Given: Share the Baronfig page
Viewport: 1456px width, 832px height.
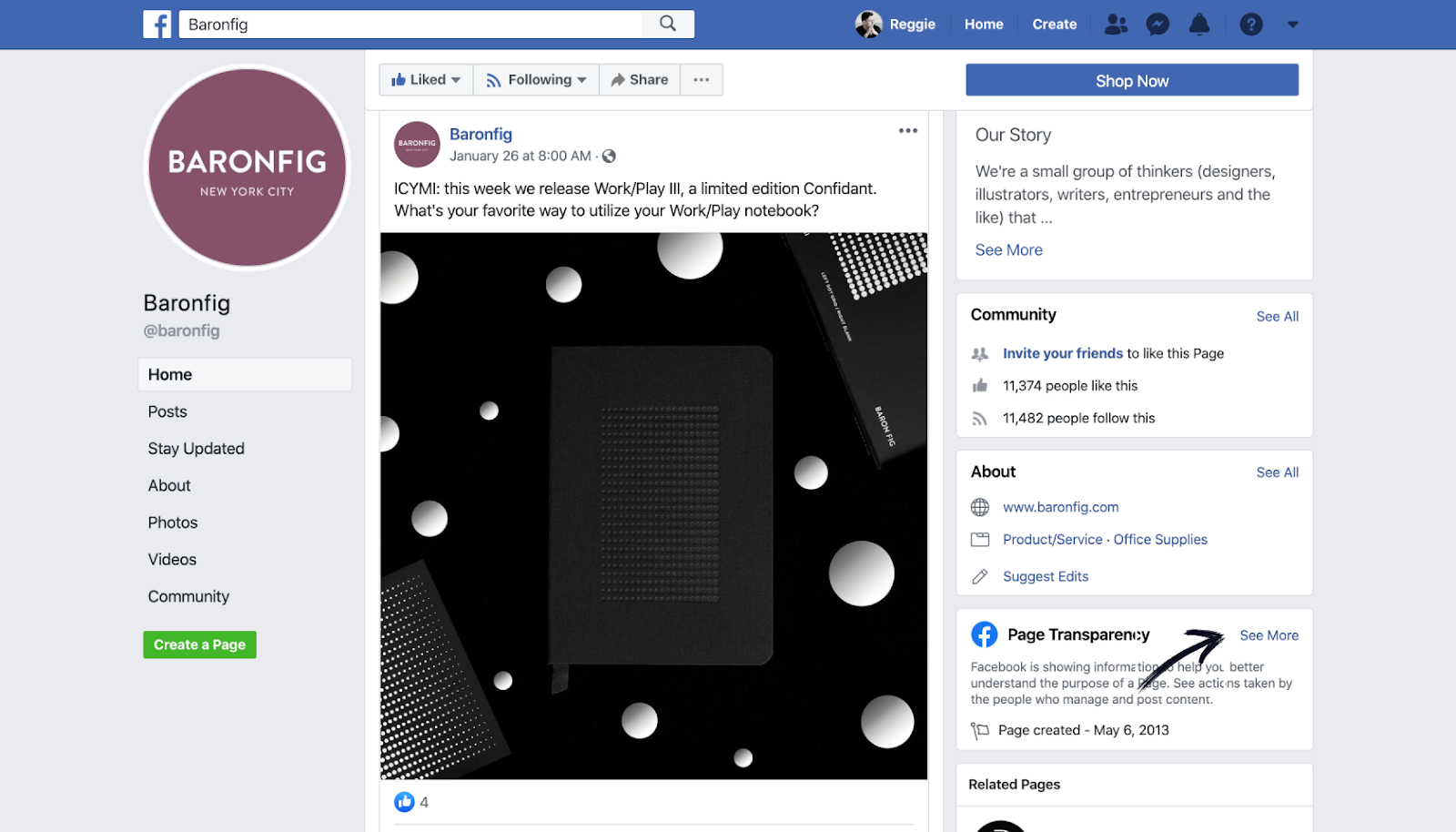Looking at the screenshot, I should coord(640,80).
